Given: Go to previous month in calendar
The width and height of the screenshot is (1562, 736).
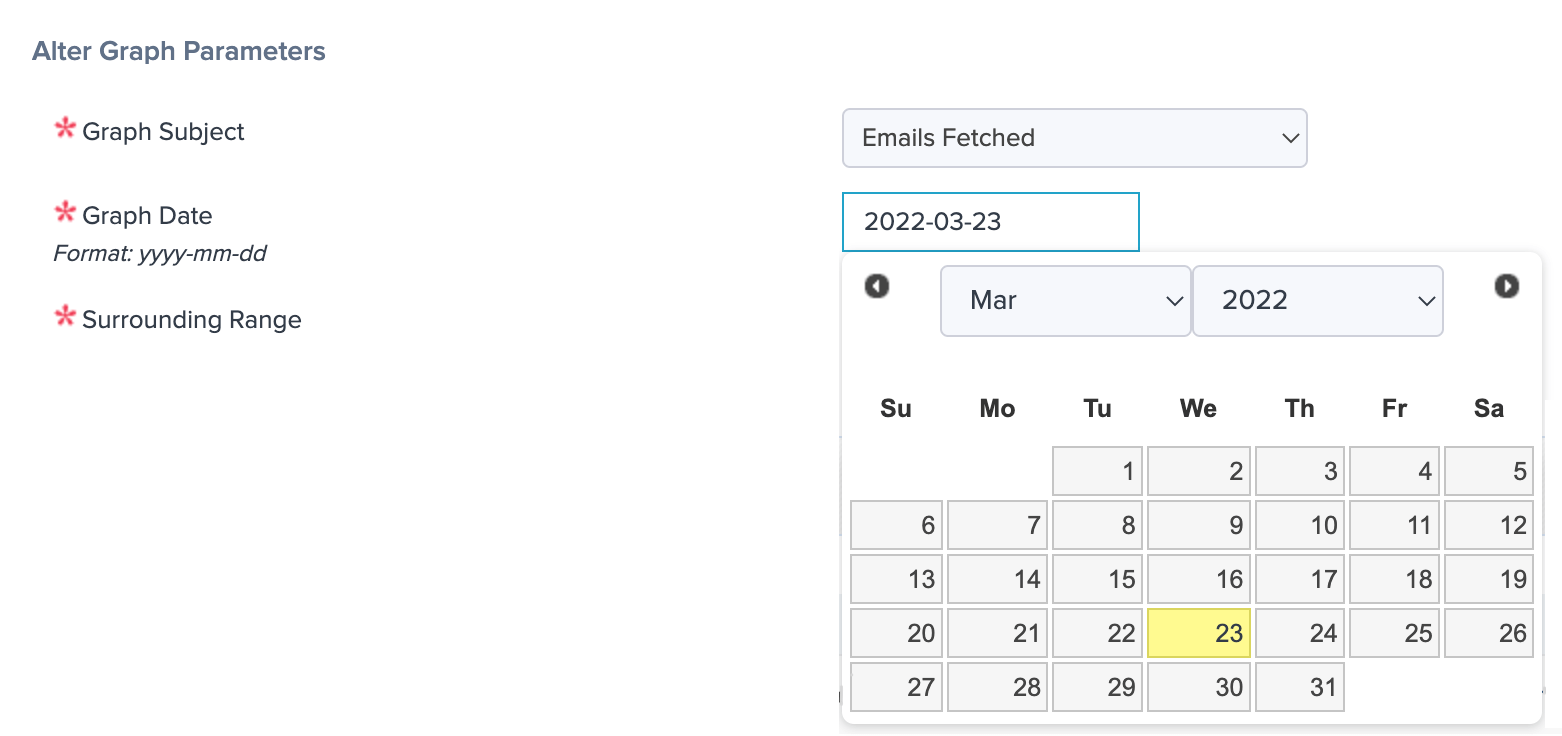Looking at the screenshot, I should [x=877, y=287].
